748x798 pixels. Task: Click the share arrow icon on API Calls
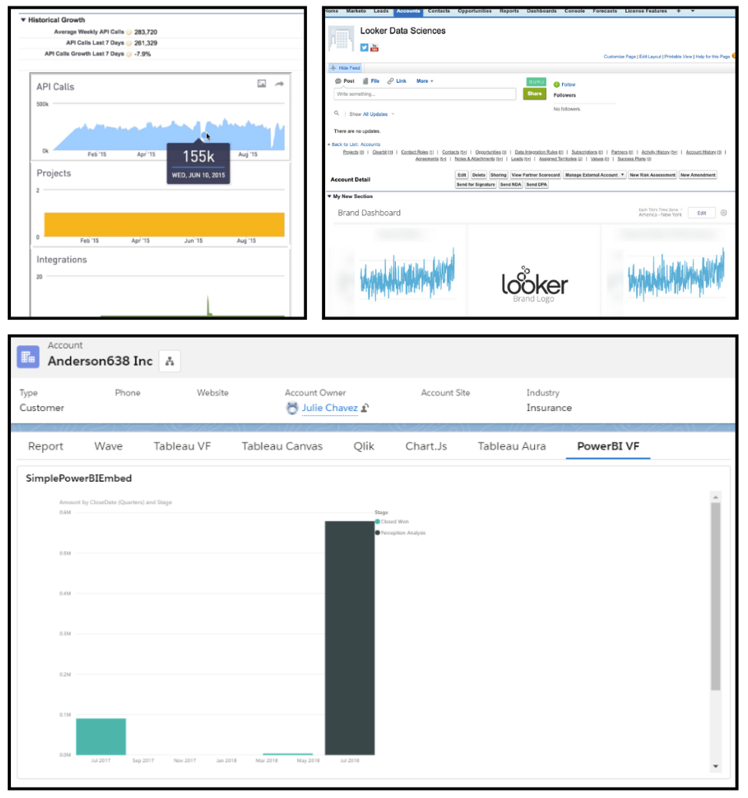(280, 85)
